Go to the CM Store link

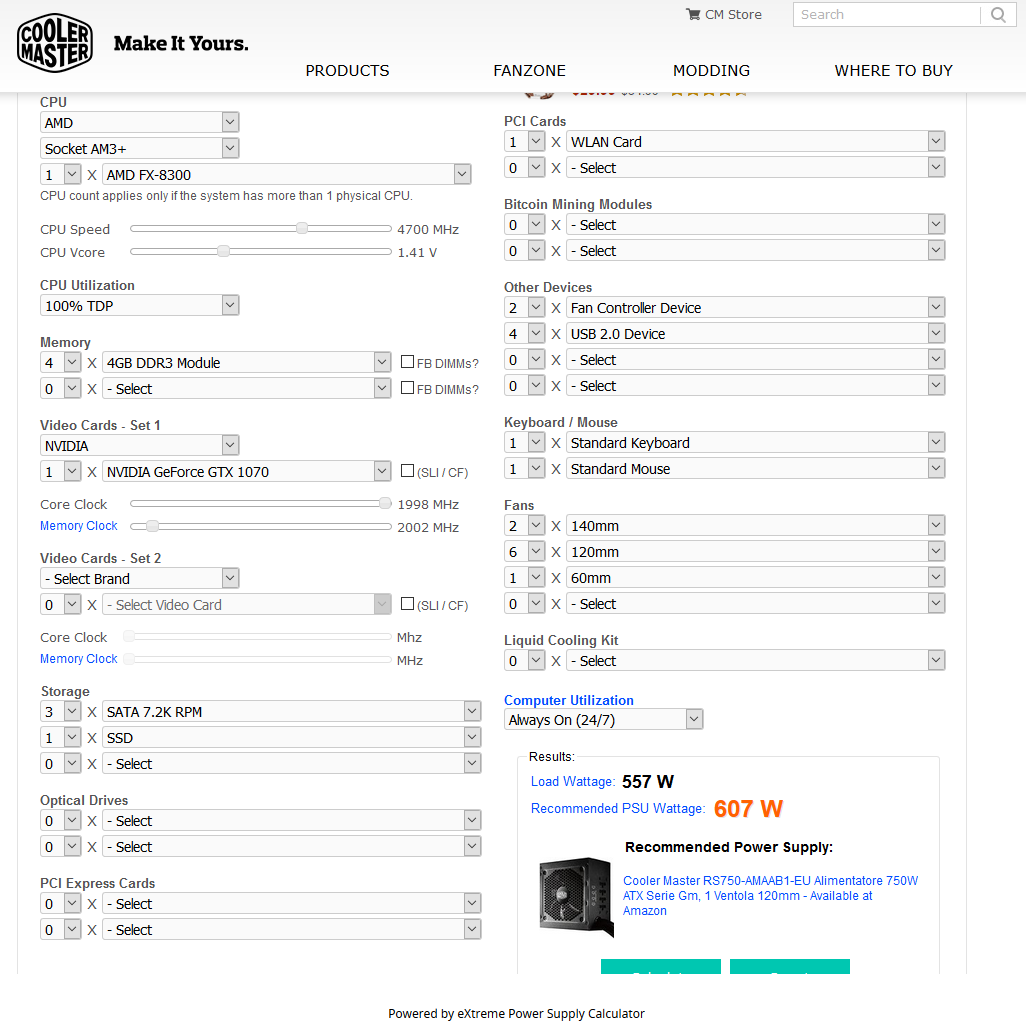pyautogui.click(x=733, y=14)
